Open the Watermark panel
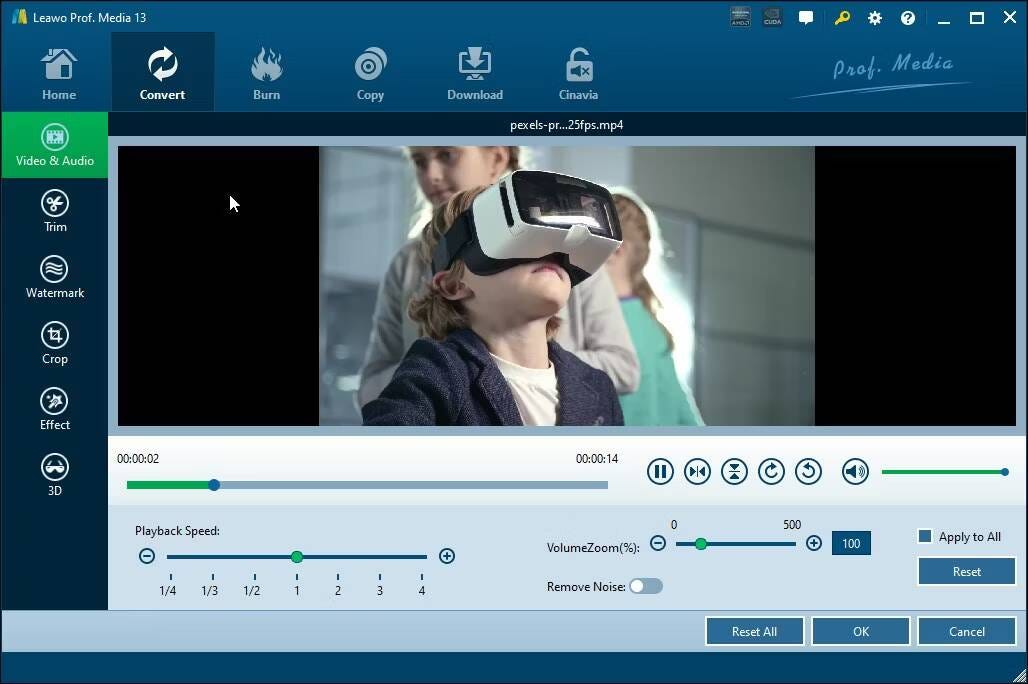1028x684 pixels. tap(55, 275)
